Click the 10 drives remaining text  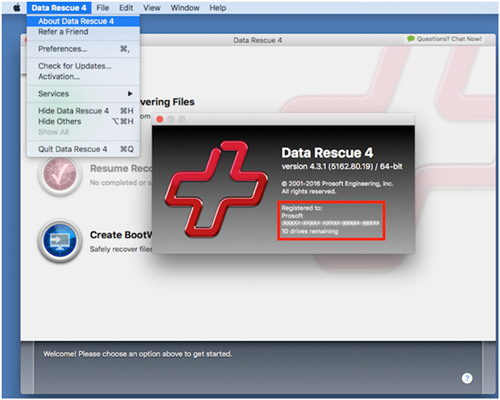pos(310,231)
